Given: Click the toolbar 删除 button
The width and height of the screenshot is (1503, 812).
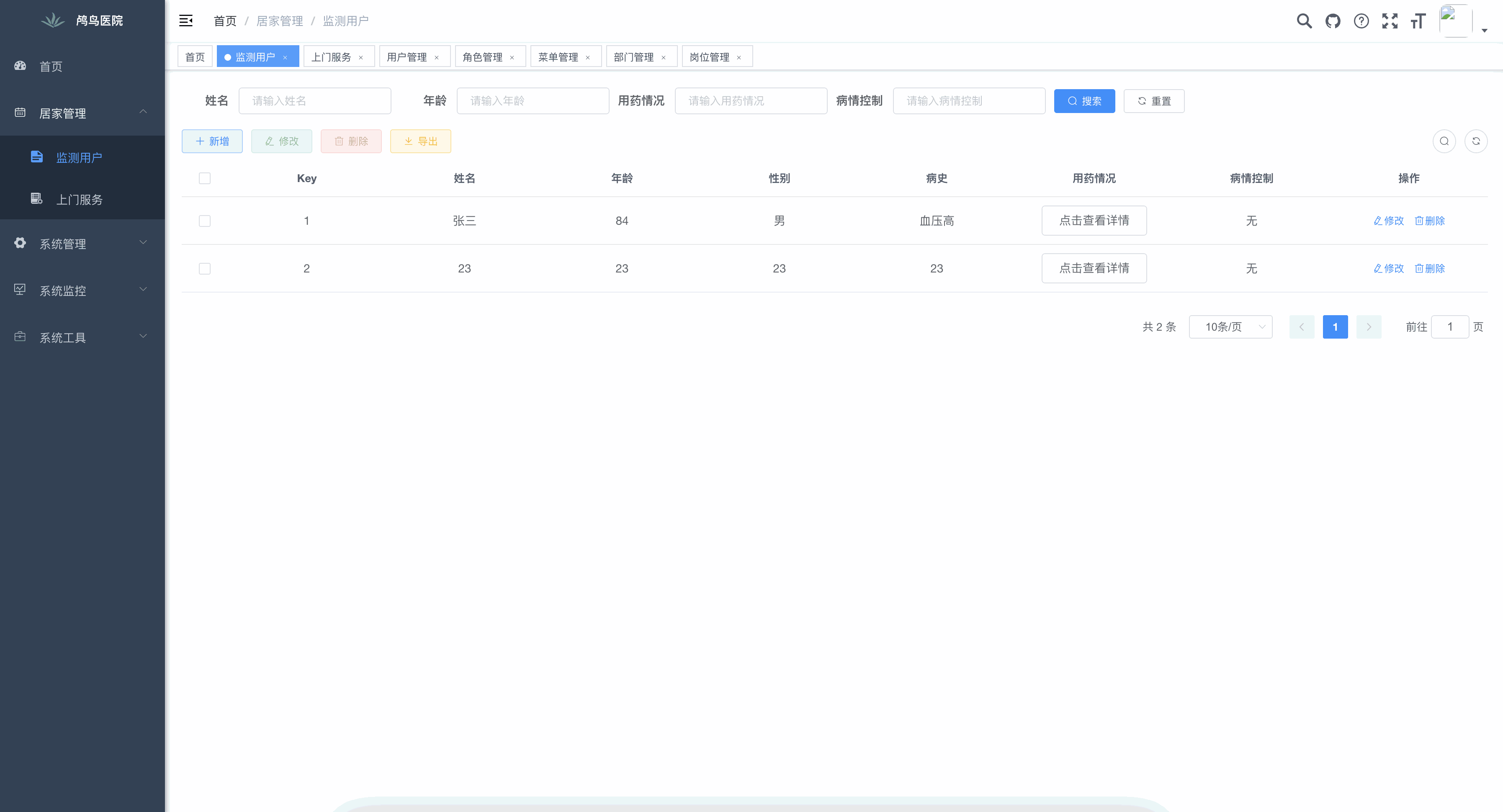Looking at the screenshot, I should tap(351, 141).
